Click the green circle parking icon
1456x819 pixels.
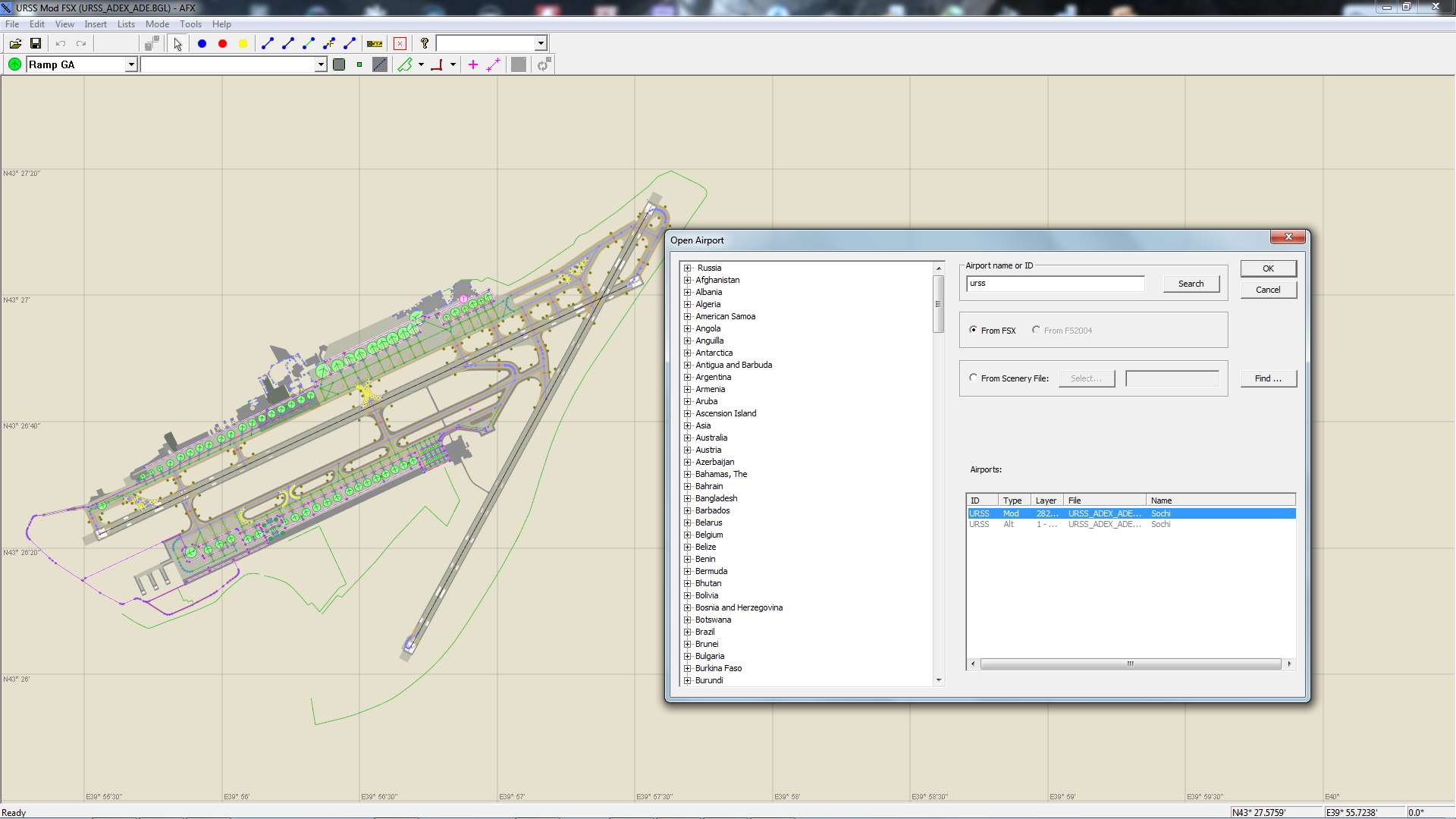click(x=14, y=64)
